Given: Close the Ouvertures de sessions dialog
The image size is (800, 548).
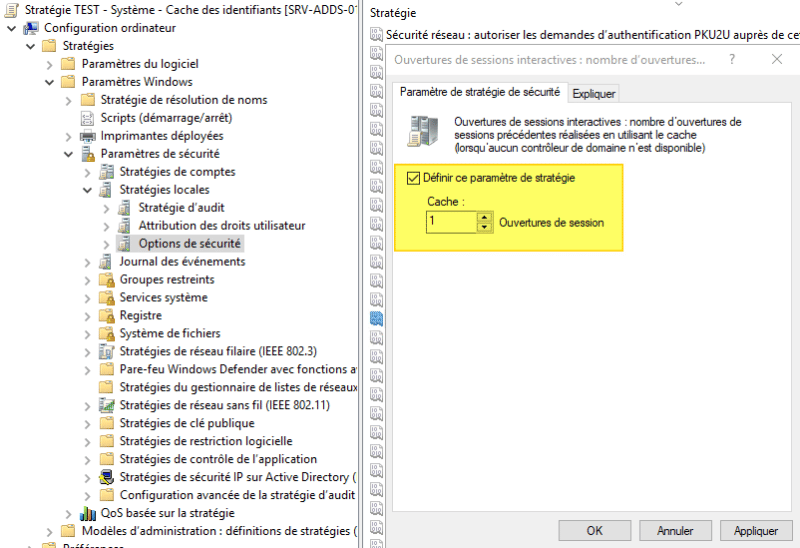Looking at the screenshot, I should point(777,59).
